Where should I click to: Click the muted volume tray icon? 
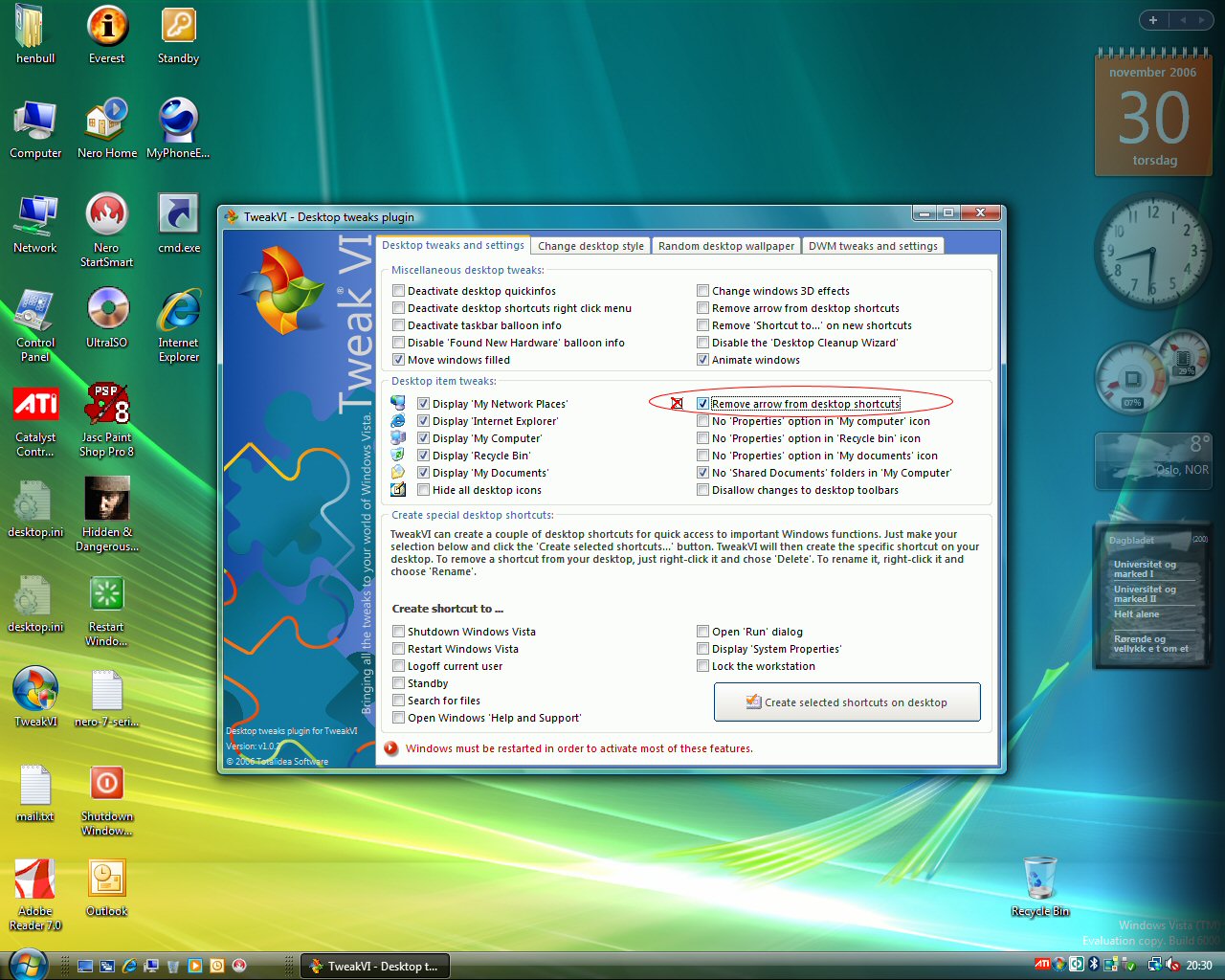pyautogui.click(x=1172, y=965)
